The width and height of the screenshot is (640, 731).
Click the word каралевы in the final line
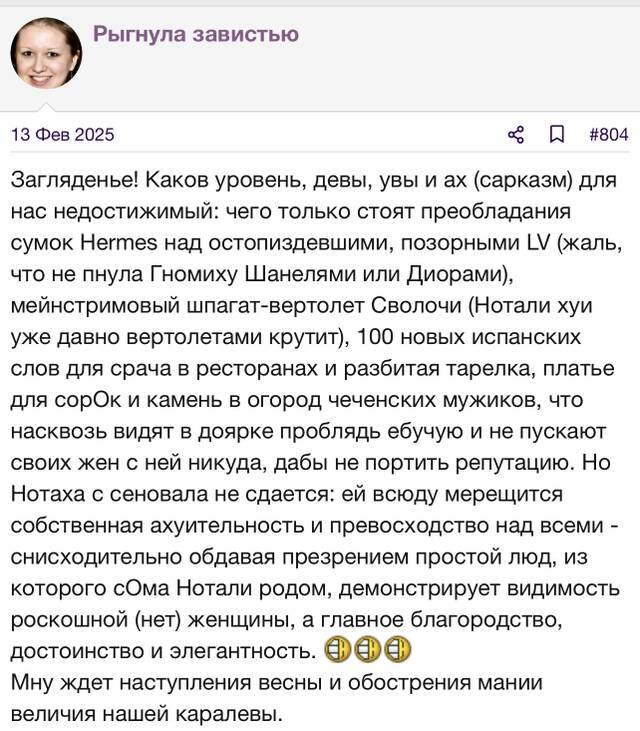(229, 714)
